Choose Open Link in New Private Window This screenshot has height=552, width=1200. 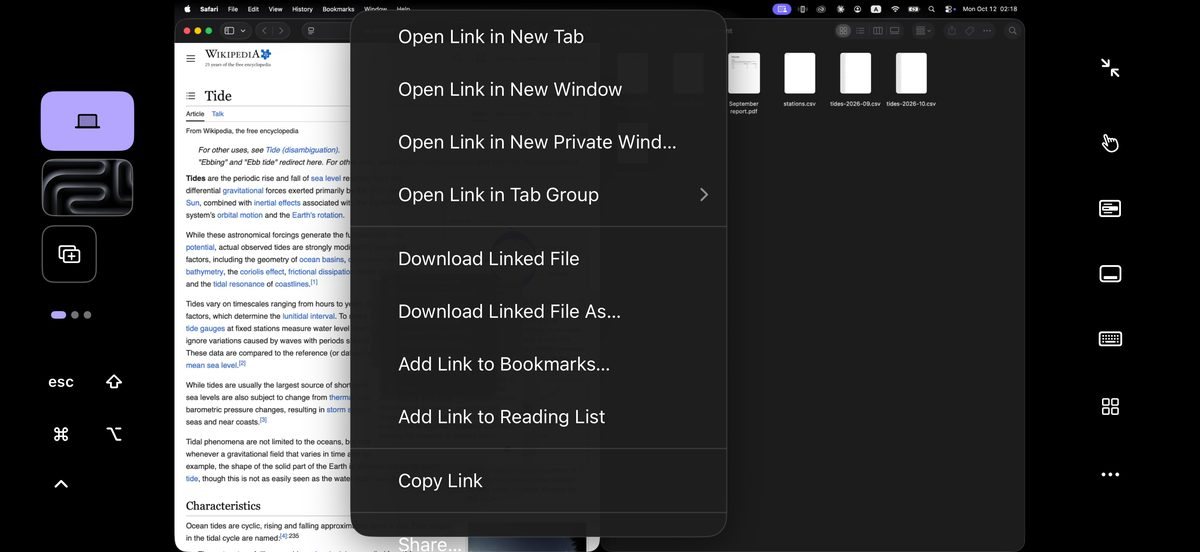click(x=538, y=142)
